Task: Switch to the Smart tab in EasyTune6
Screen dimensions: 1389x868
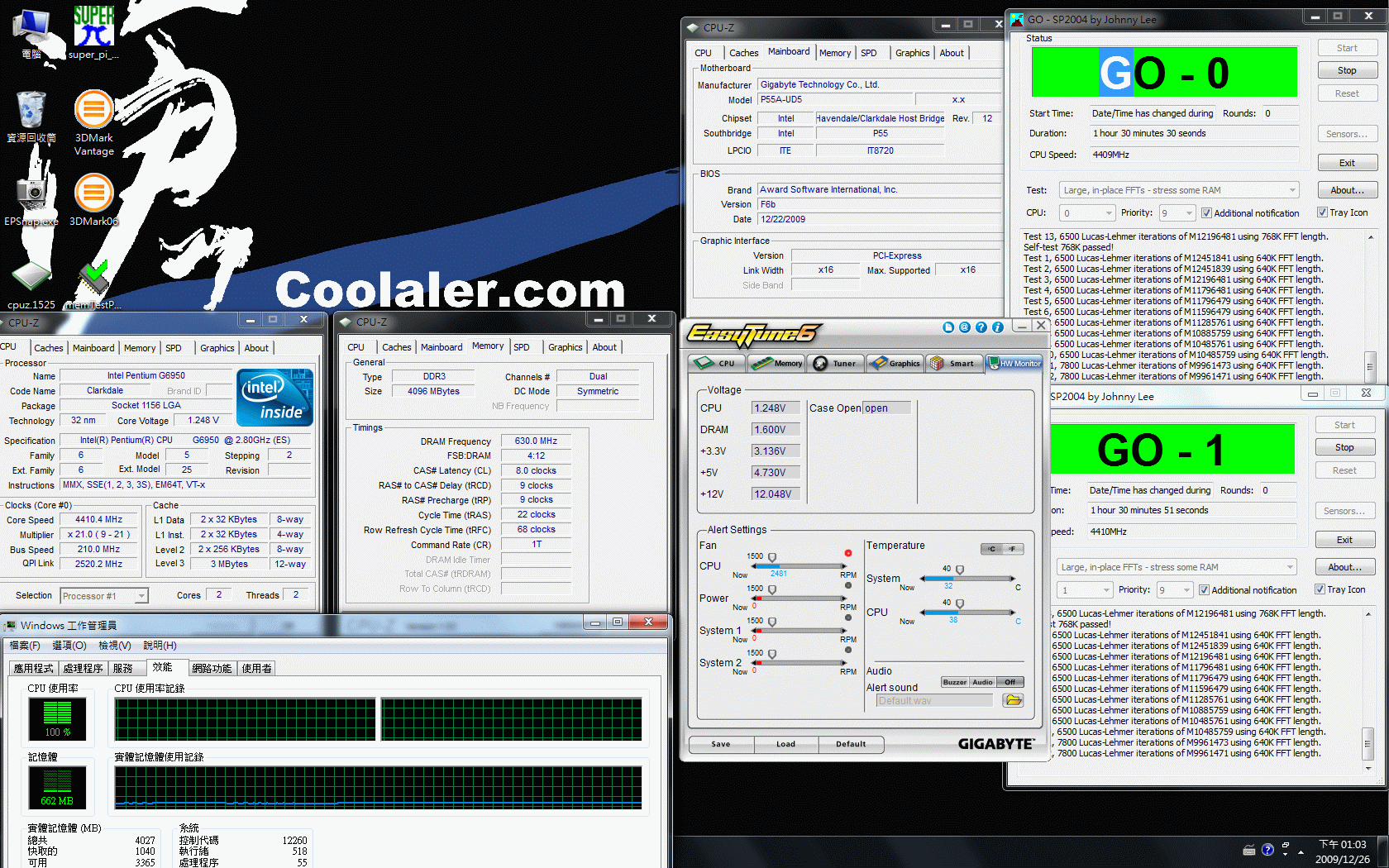Action: (x=954, y=363)
